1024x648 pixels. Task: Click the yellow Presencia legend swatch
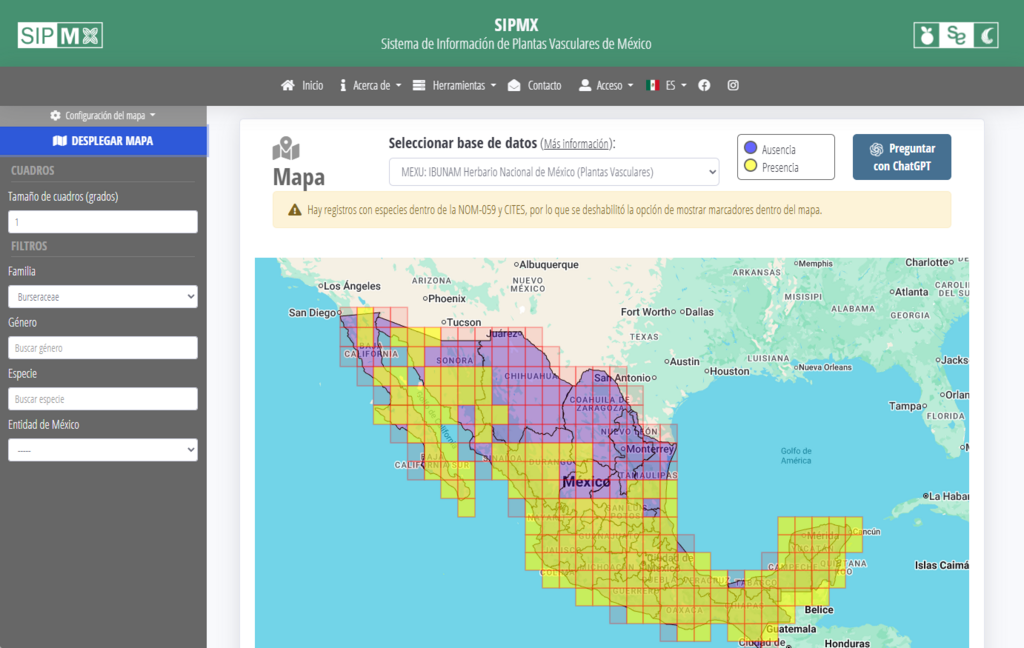tap(750, 166)
